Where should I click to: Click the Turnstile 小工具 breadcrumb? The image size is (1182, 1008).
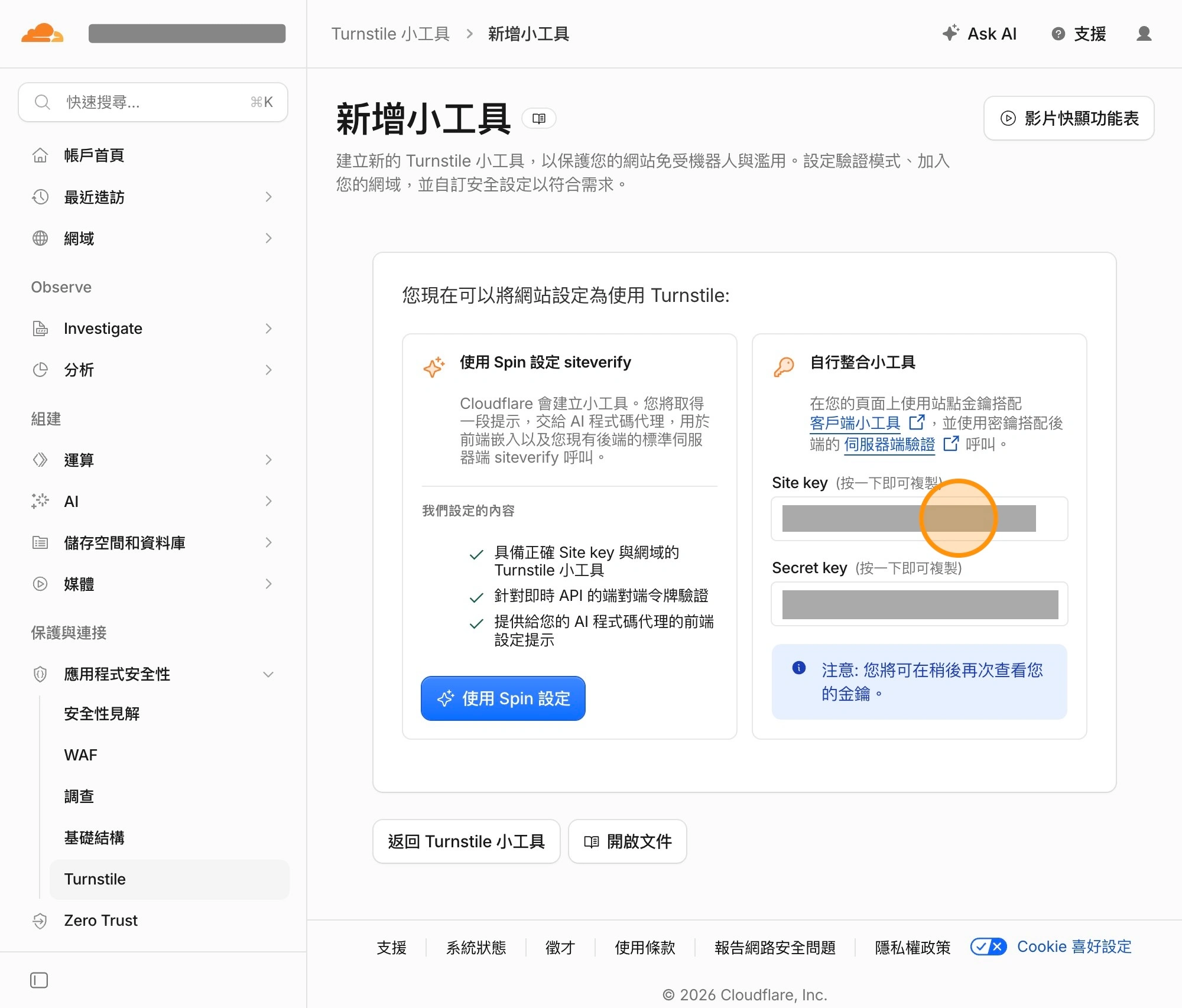(x=390, y=34)
